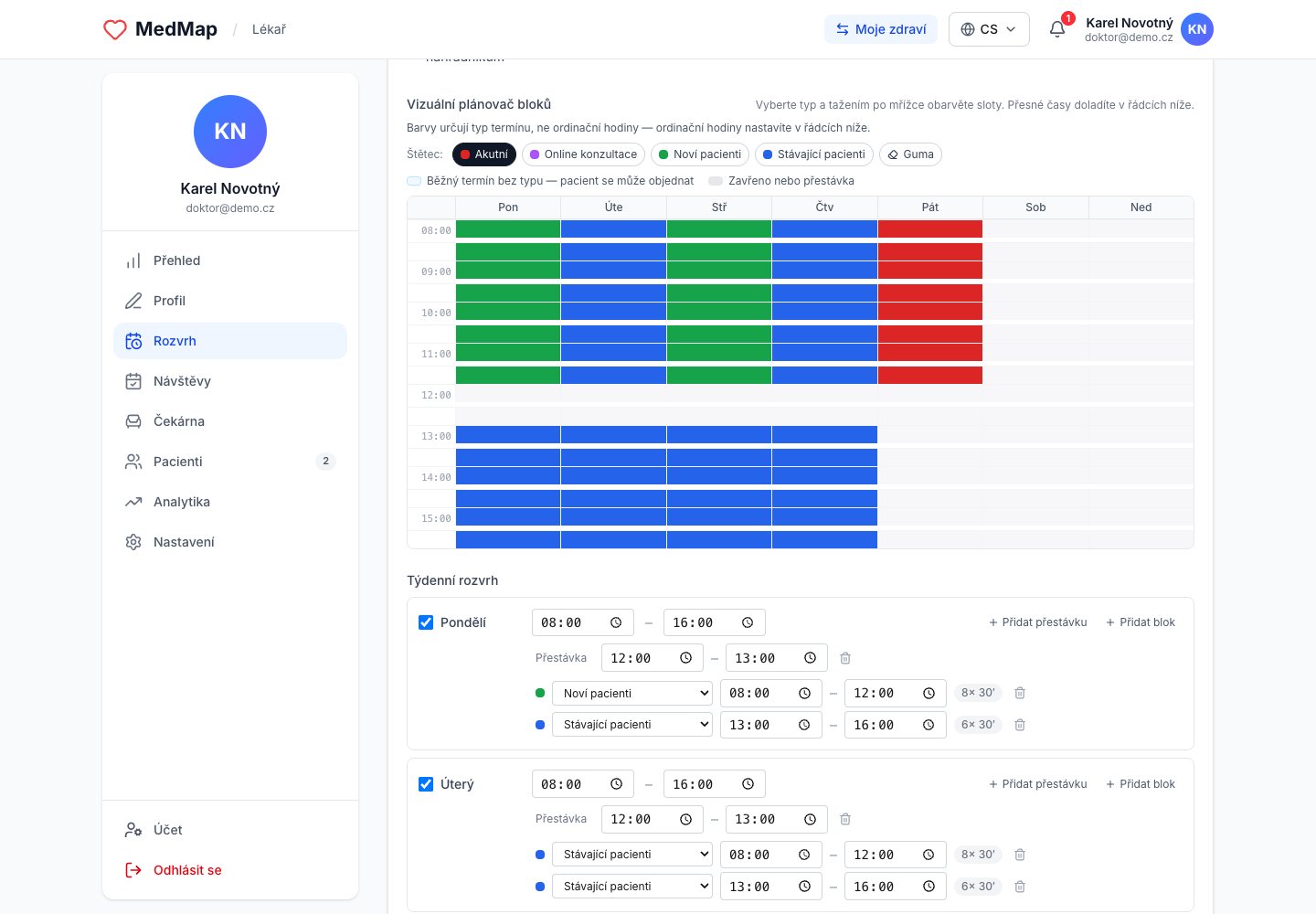1316x914 pixels.
Task: Click Tuesday break end time field 13:00
Action: click(777, 819)
